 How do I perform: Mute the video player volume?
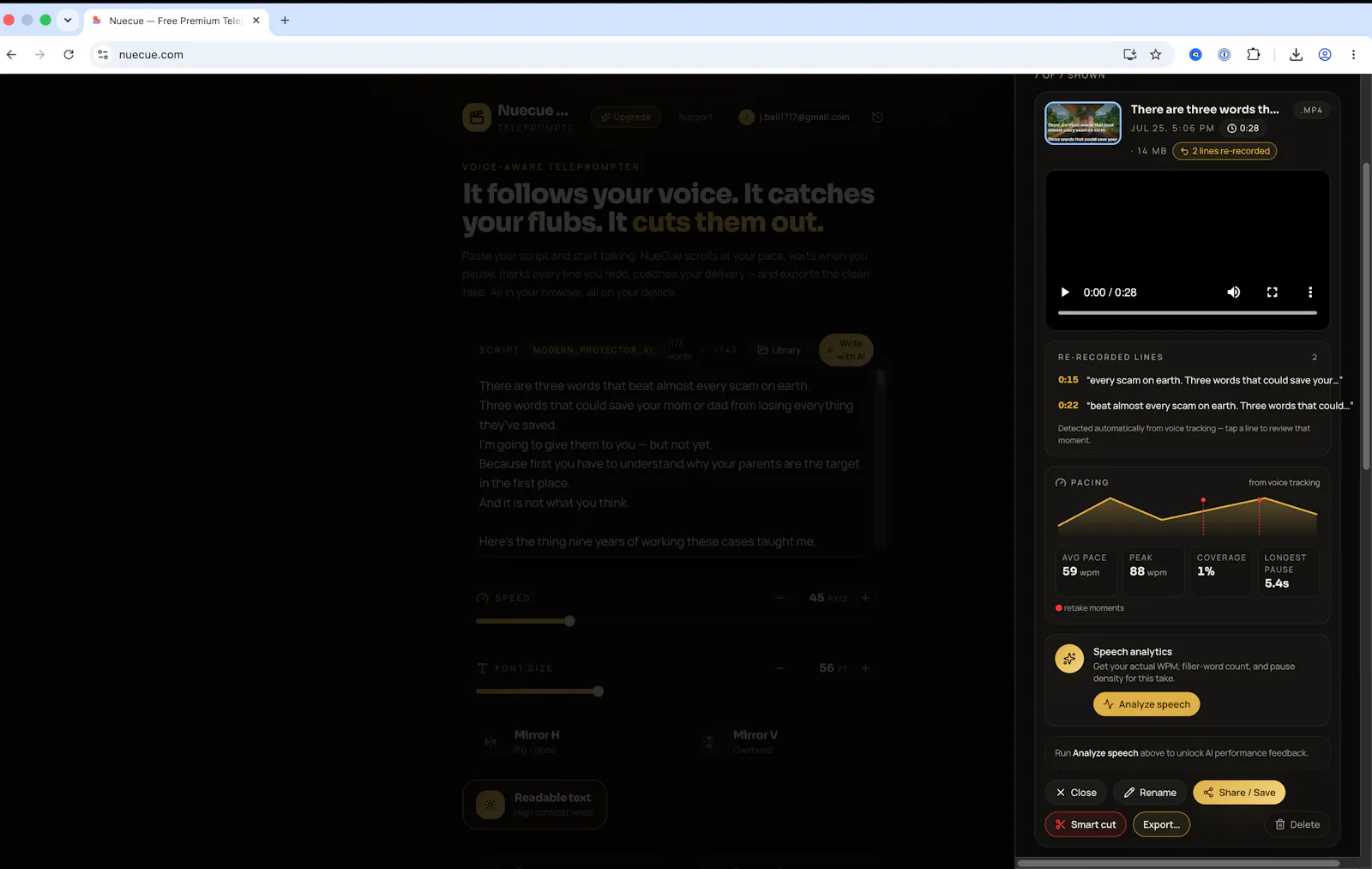[x=1233, y=293]
